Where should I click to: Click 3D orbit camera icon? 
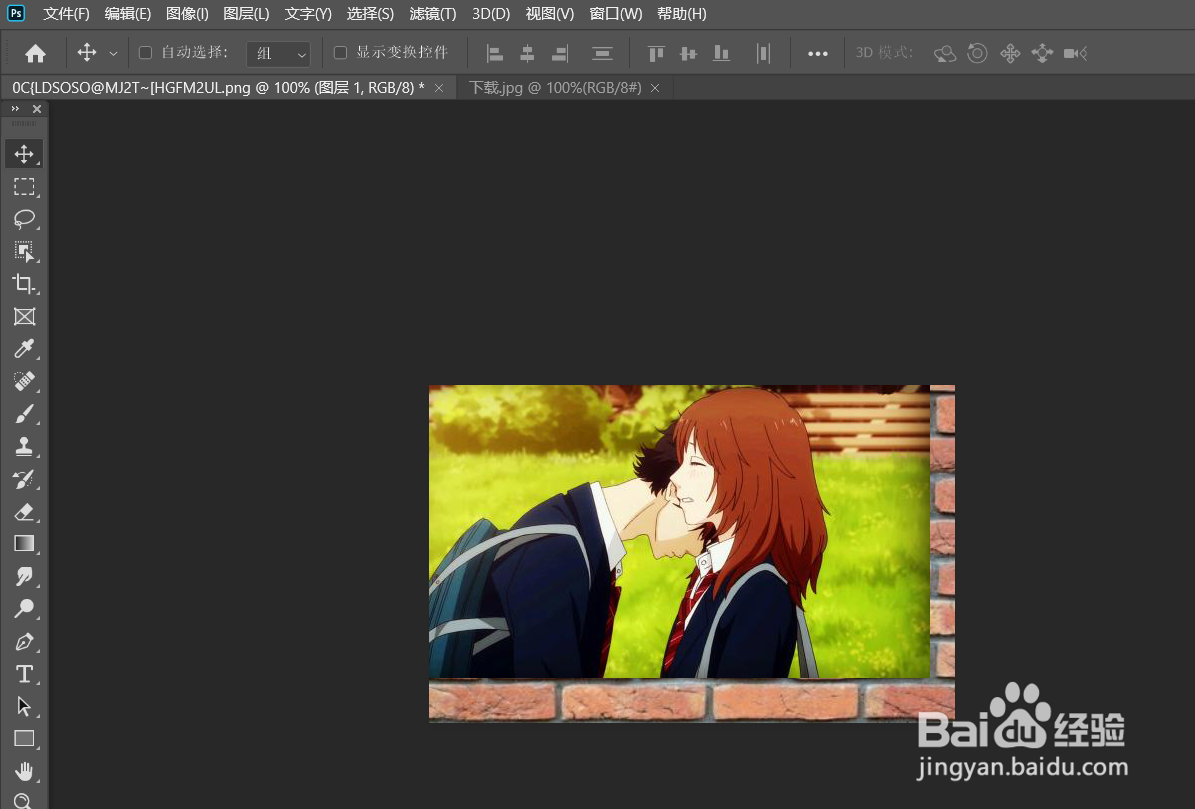point(945,53)
